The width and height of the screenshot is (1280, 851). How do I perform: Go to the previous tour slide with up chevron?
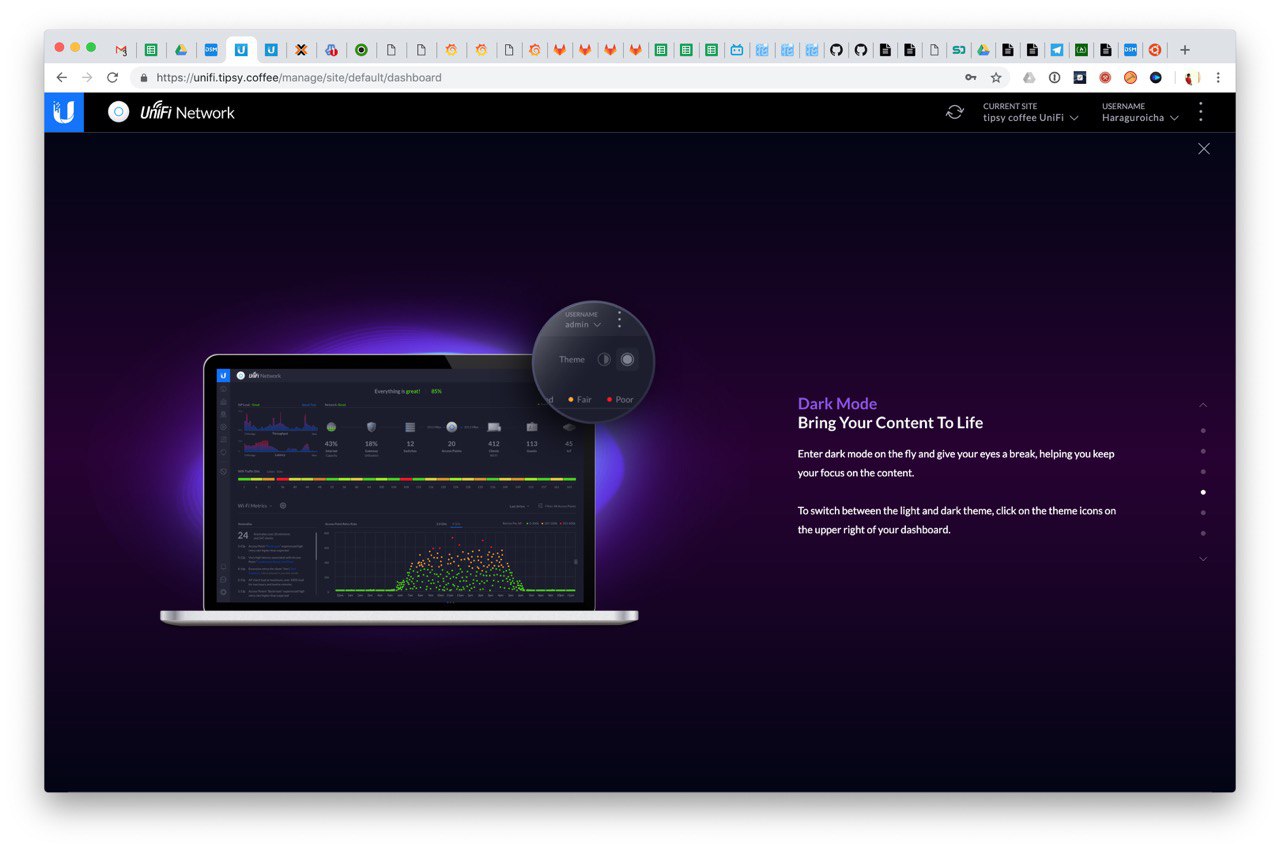pos(1203,405)
